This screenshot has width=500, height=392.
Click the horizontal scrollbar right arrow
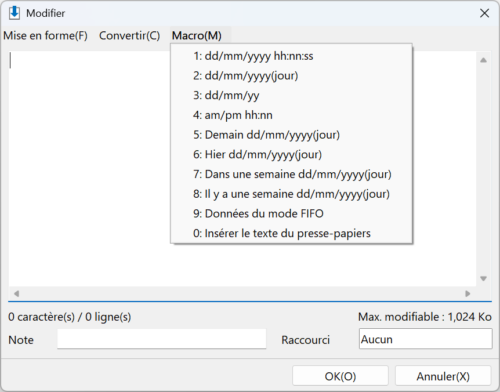click(x=468, y=293)
